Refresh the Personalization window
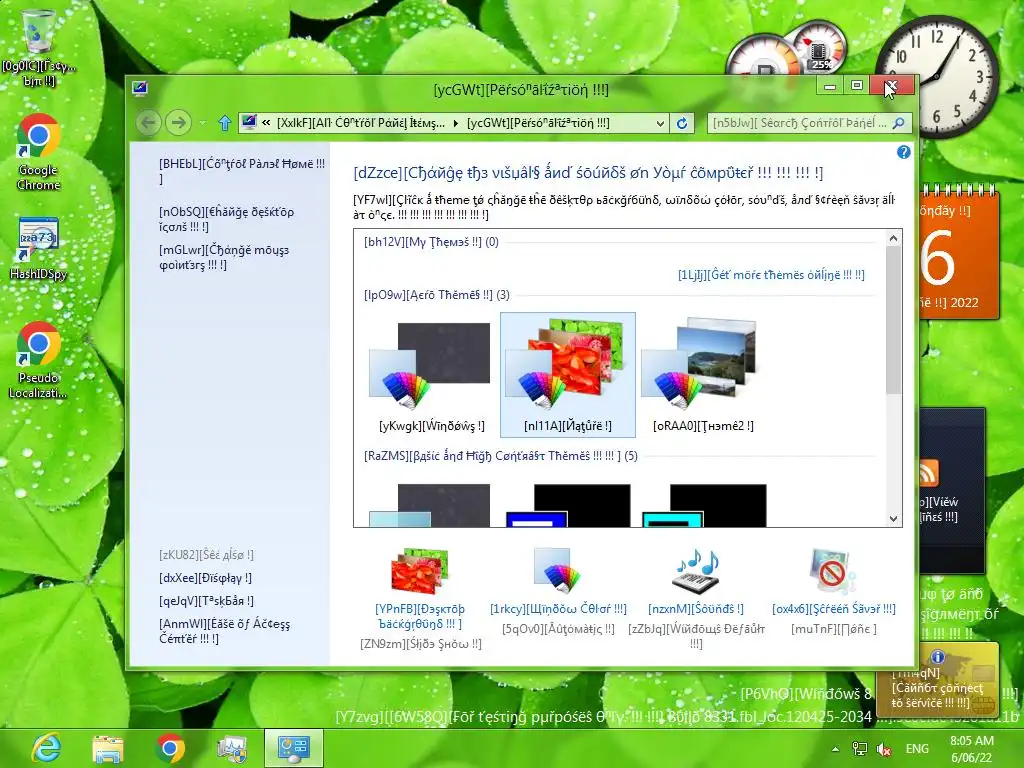The height and width of the screenshot is (768, 1024). coord(682,123)
